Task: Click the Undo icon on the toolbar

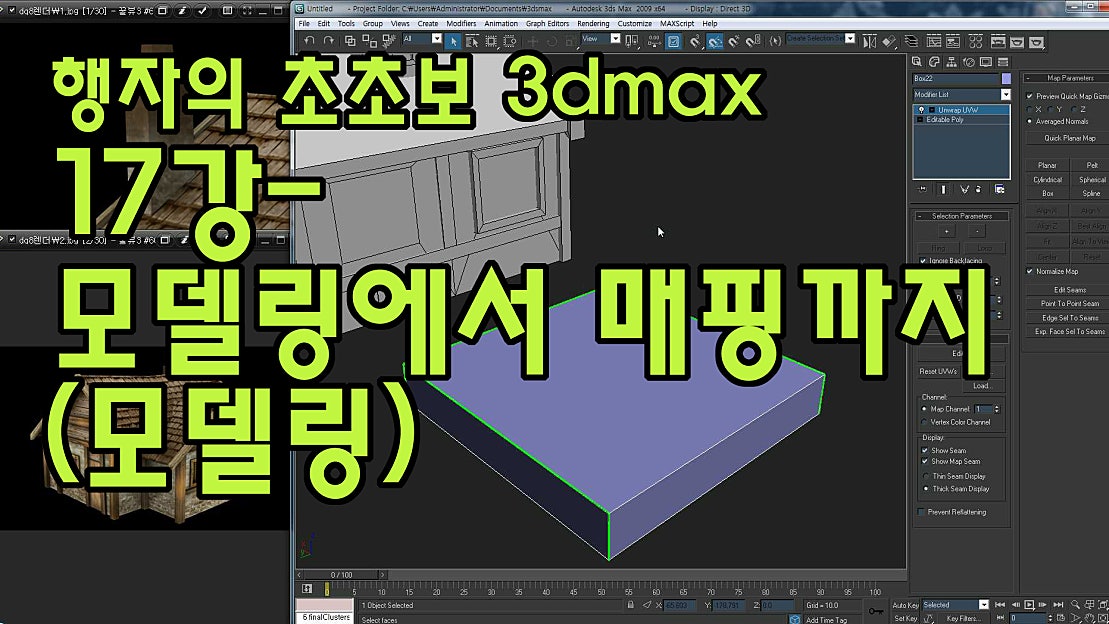Action: tap(310, 42)
